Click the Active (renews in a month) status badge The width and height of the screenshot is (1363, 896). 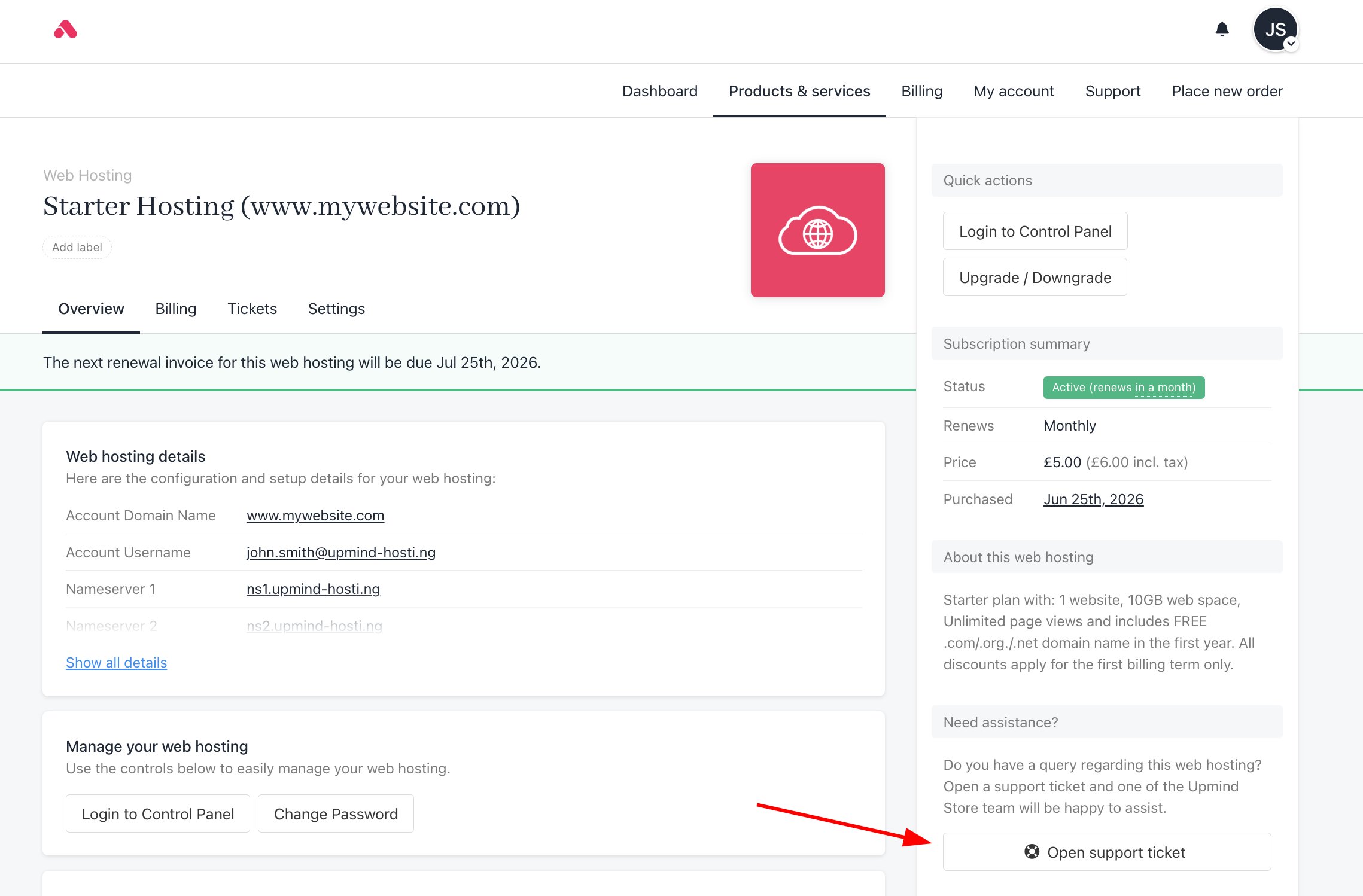(x=1124, y=387)
